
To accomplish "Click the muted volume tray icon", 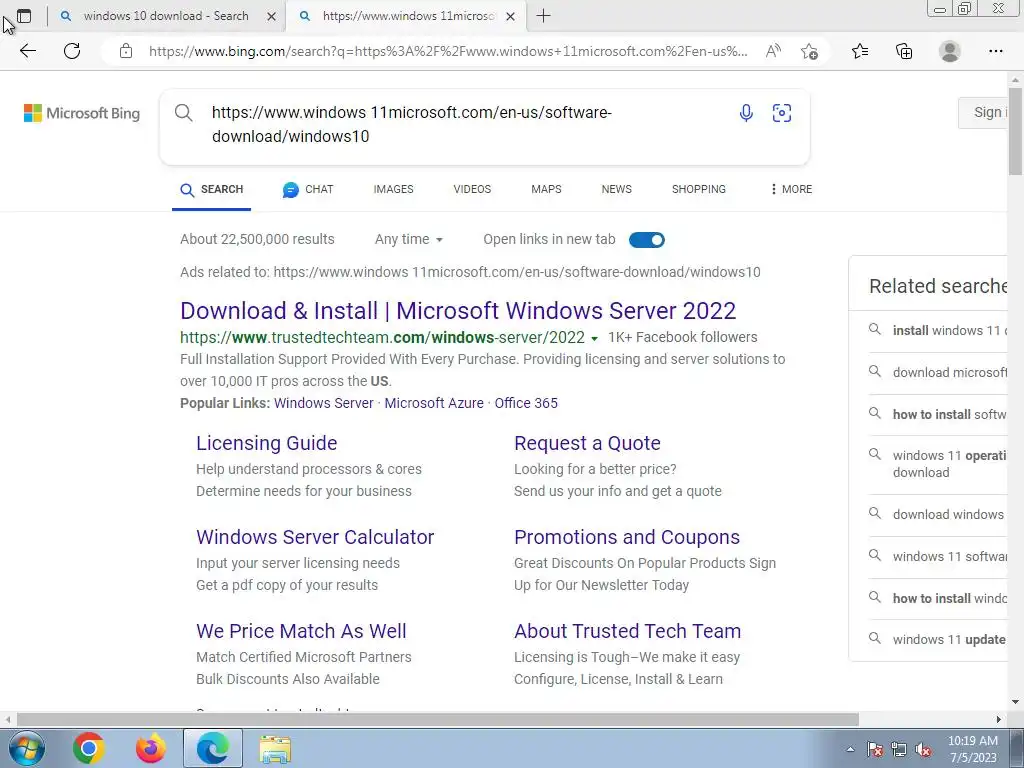I will tap(923, 749).
